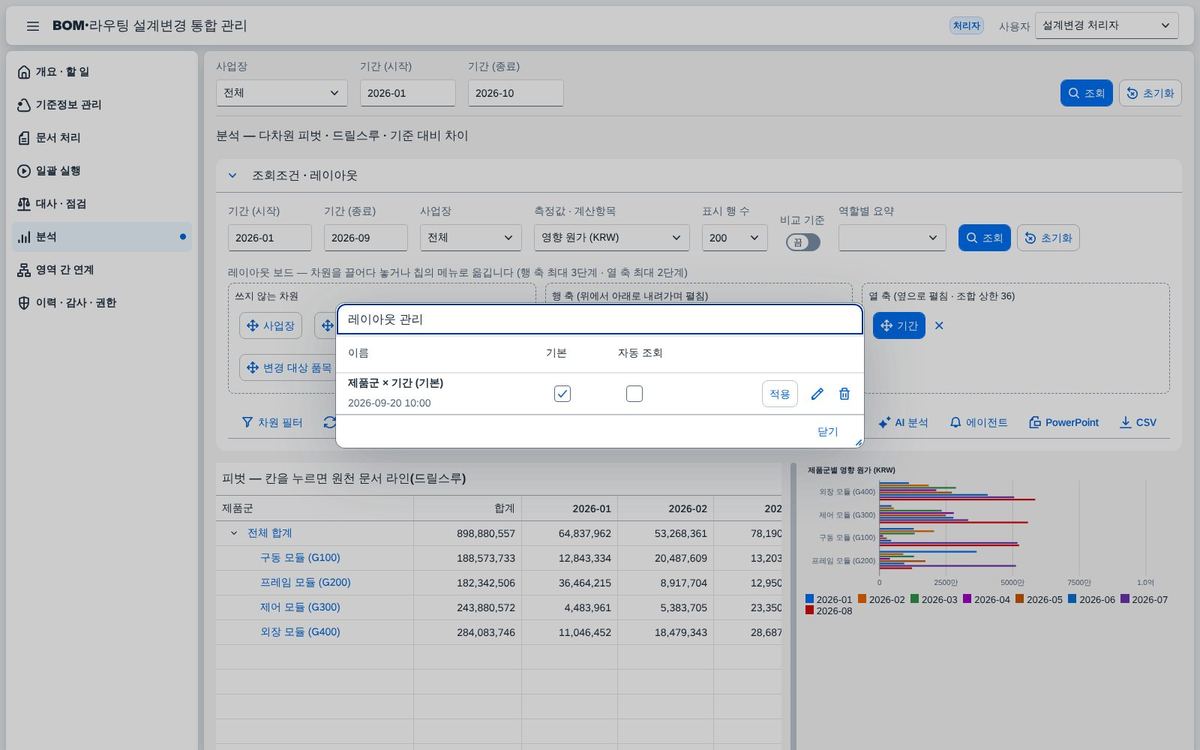
Task: Click the panel 기간 (종료) field 2026-09
Action: point(366,238)
